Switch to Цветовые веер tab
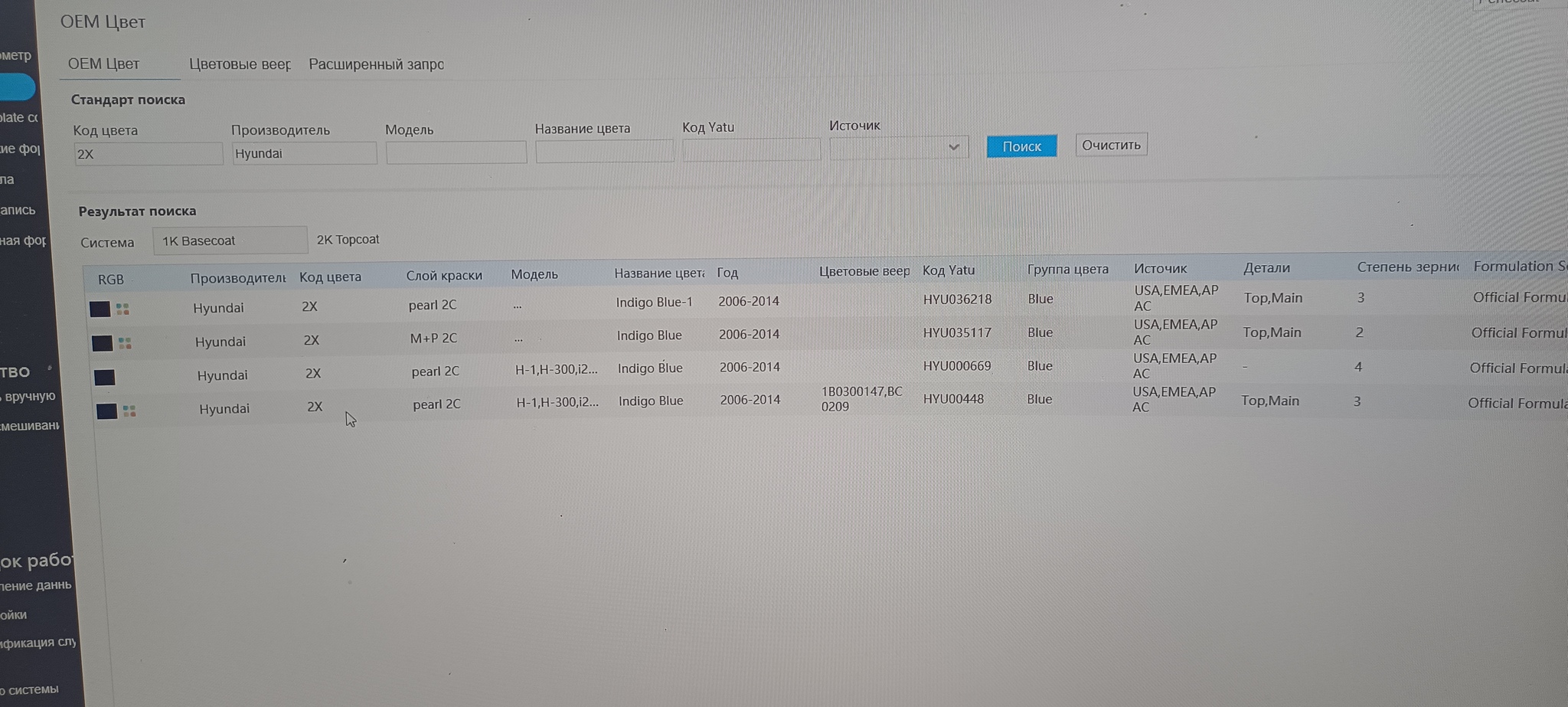The height and width of the screenshot is (707, 1568). click(240, 64)
